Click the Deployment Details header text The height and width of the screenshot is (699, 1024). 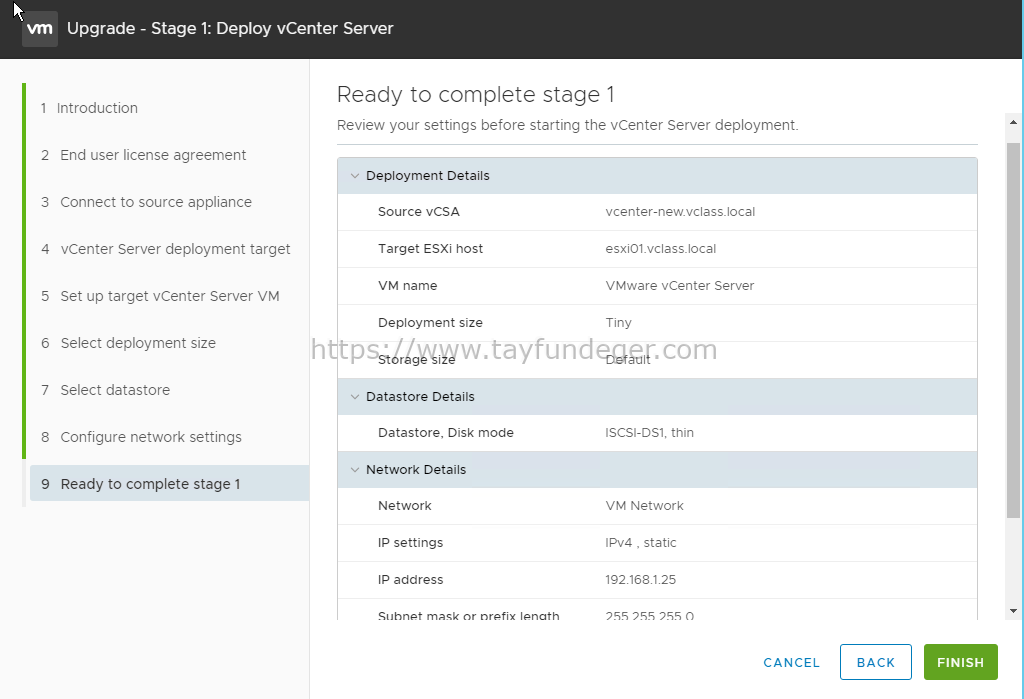[x=428, y=176]
